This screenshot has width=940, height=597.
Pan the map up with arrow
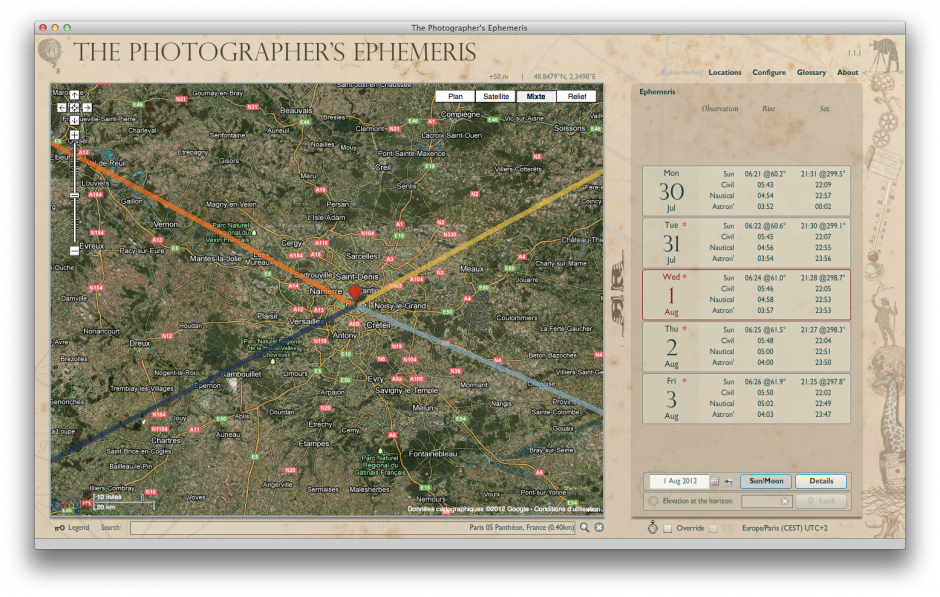click(74, 95)
